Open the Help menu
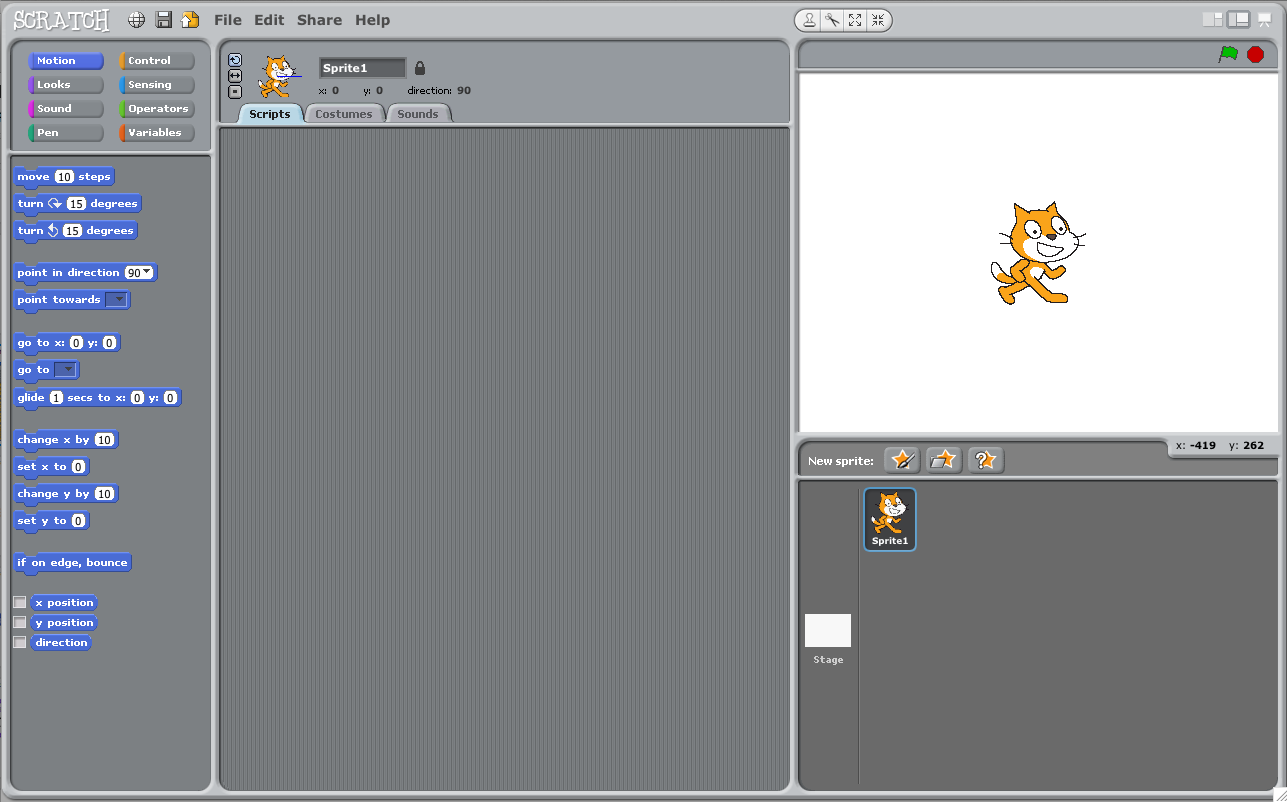1287x802 pixels. click(373, 20)
